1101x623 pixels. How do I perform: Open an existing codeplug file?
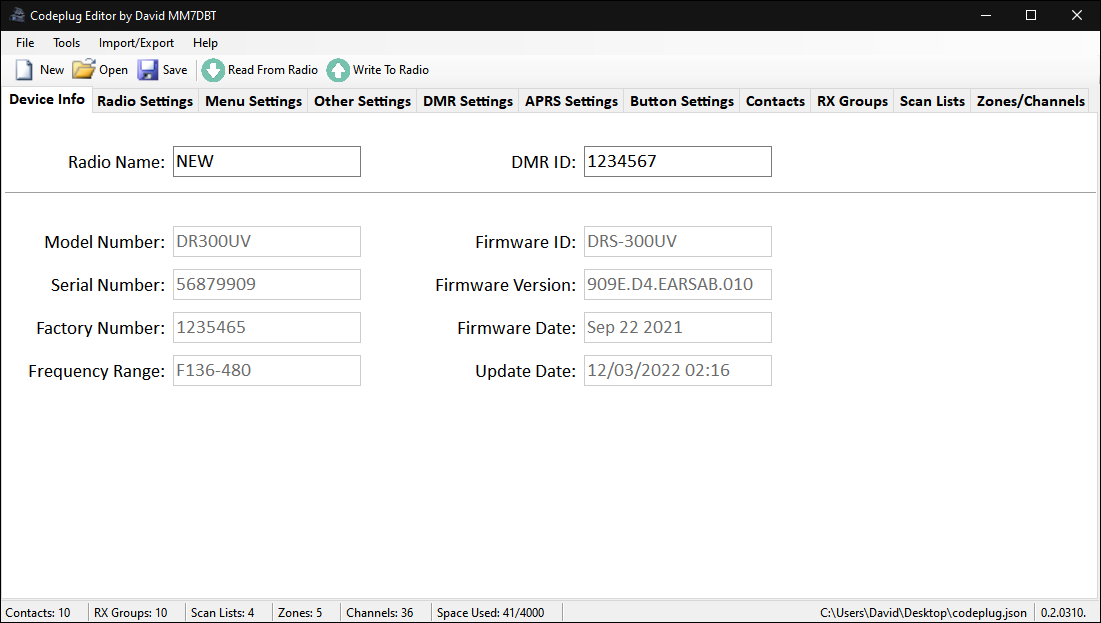(x=99, y=69)
